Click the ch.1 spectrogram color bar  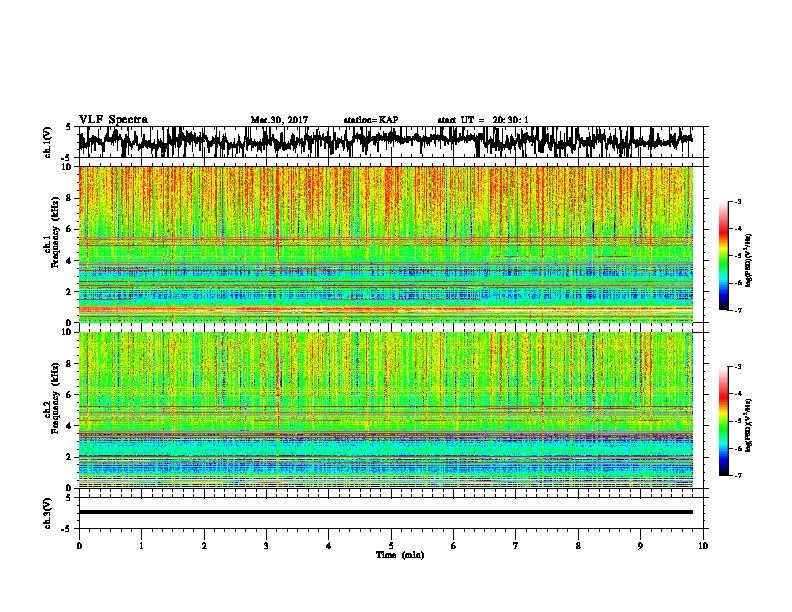tap(723, 256)
